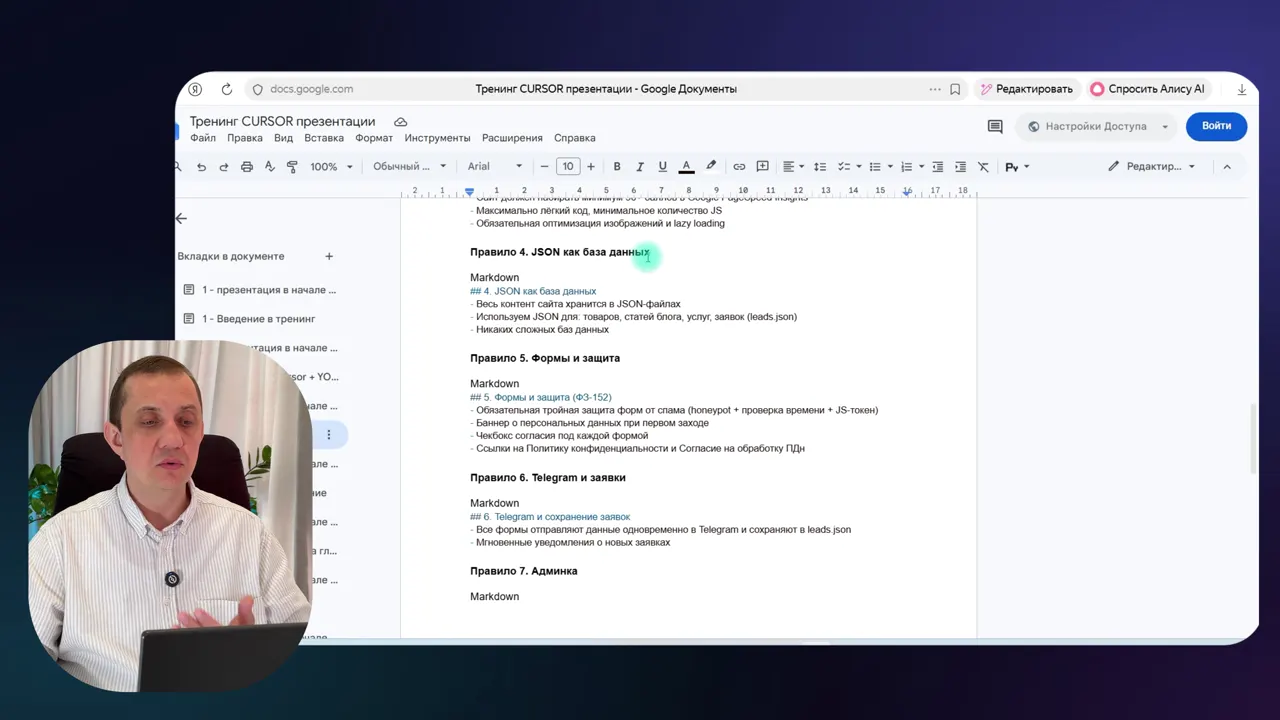Image resolution: width=1280 pixels, height=720 pixels.
Task: Open the Файл menu
Action: point(203,138)
